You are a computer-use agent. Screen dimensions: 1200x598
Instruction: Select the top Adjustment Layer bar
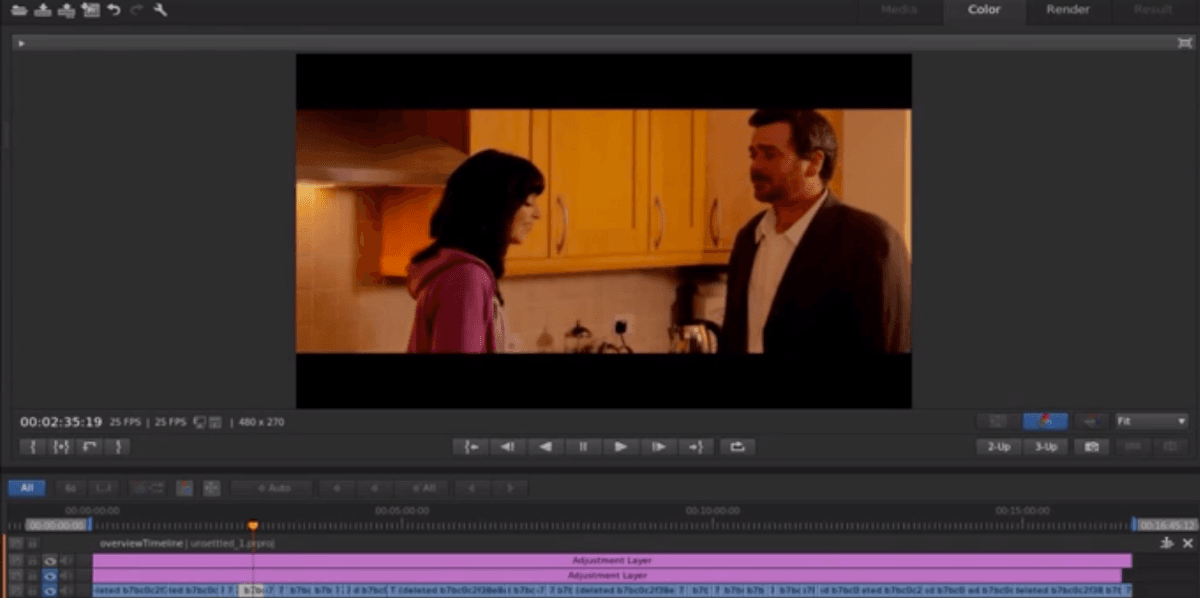[612, 561]
